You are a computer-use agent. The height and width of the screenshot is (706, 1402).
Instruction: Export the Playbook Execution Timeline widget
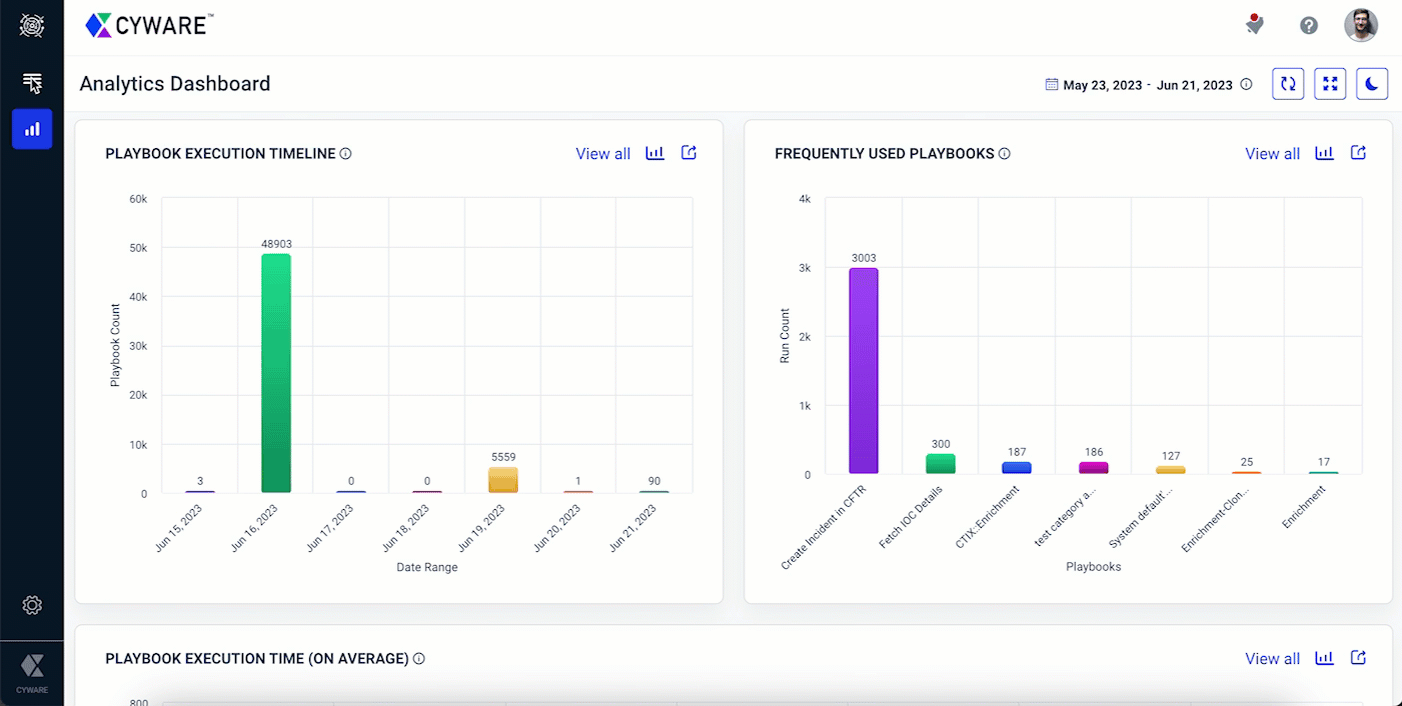(689, 153)
